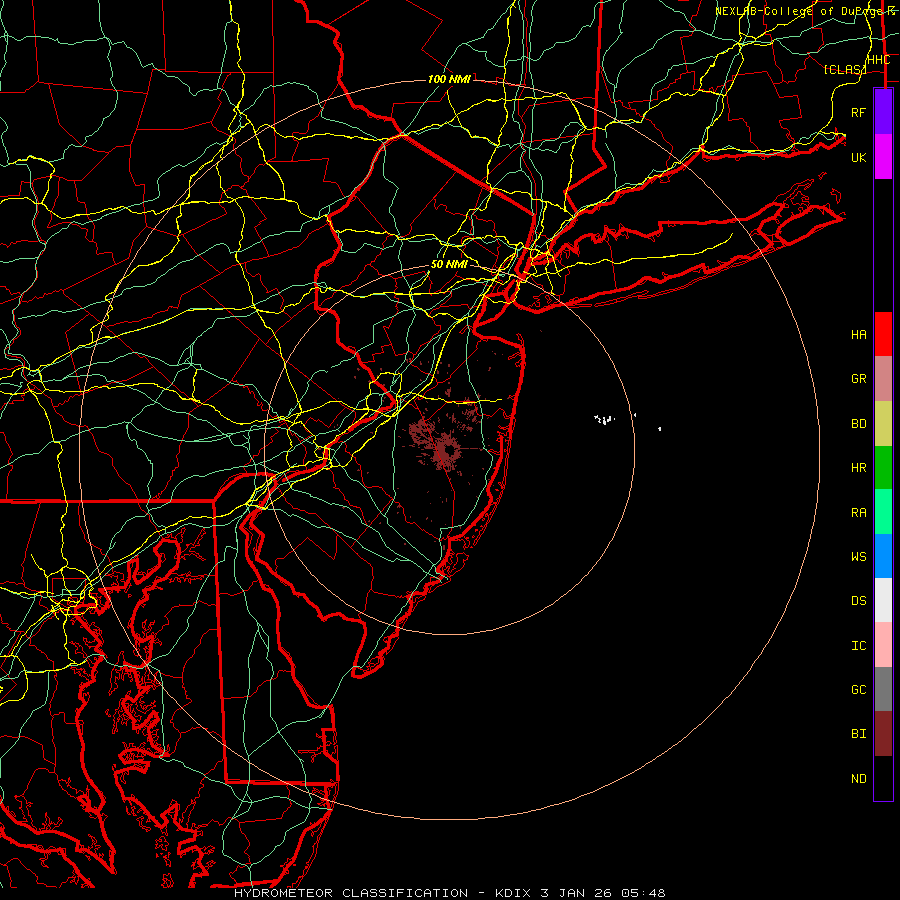900x900 pixels.
Task: Click the magenta UK legend color swatch
Action: pyautogui.click(x=883, y=157)
